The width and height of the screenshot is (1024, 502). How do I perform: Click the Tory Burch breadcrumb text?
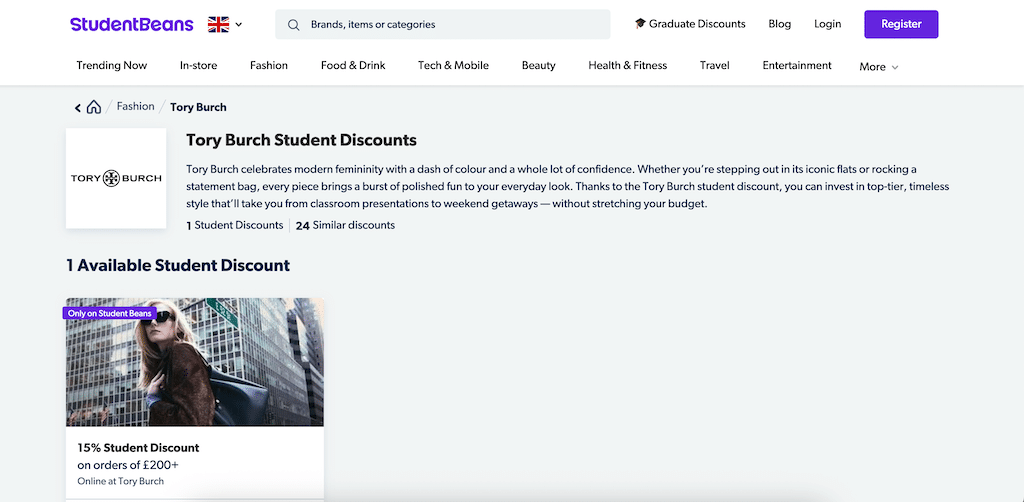point(199,107)
